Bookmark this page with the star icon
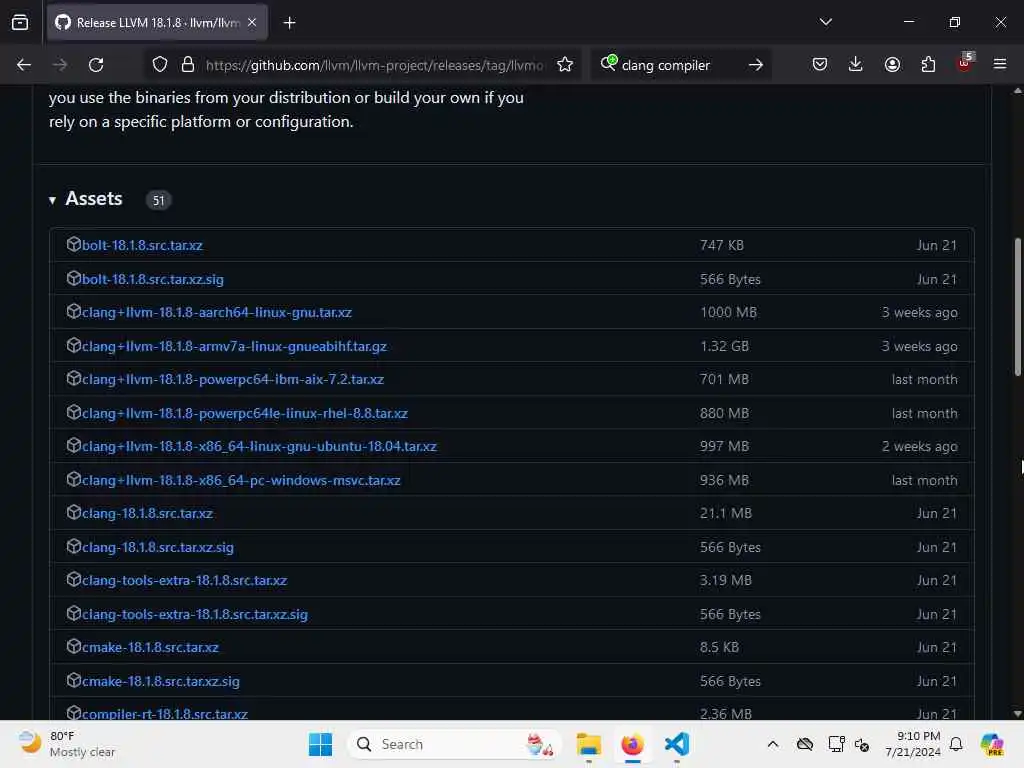 [565, 65]
